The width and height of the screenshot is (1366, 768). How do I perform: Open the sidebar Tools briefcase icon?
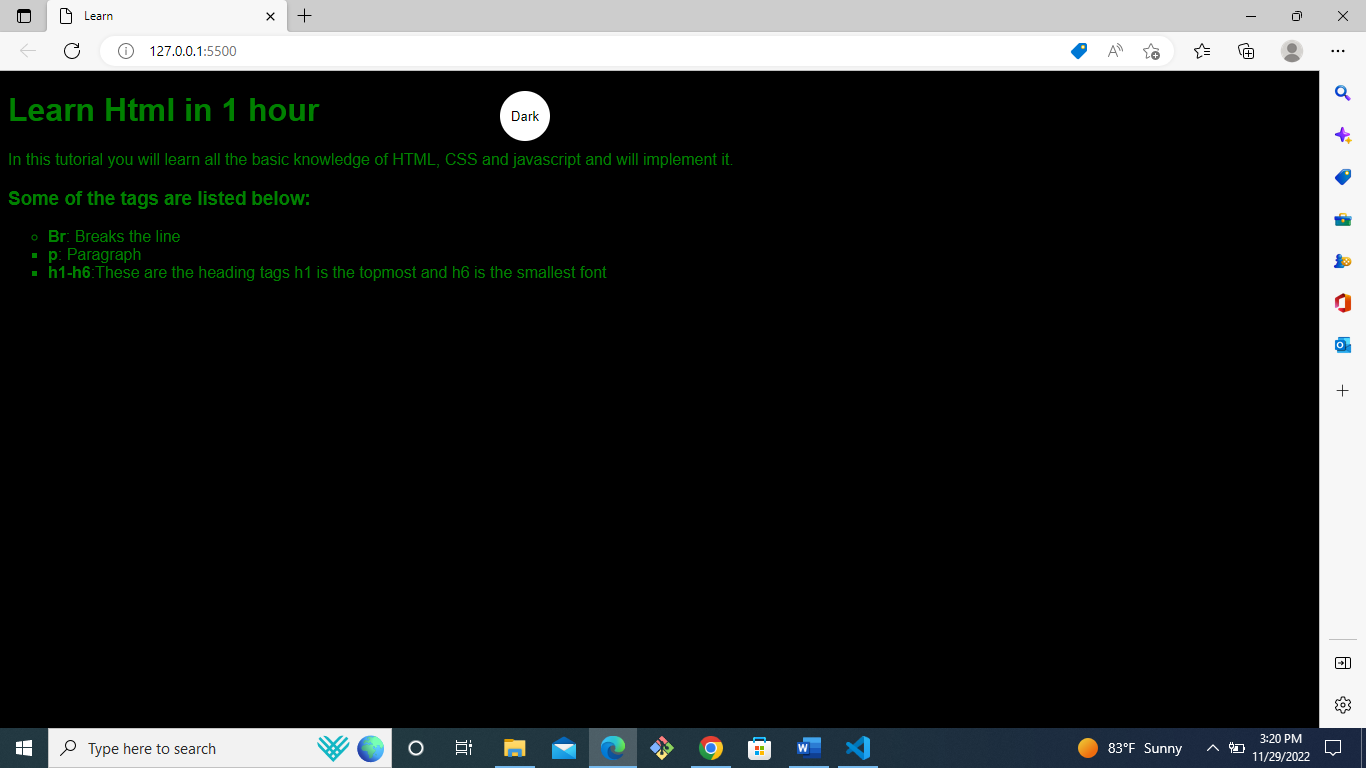[1343, 219]
